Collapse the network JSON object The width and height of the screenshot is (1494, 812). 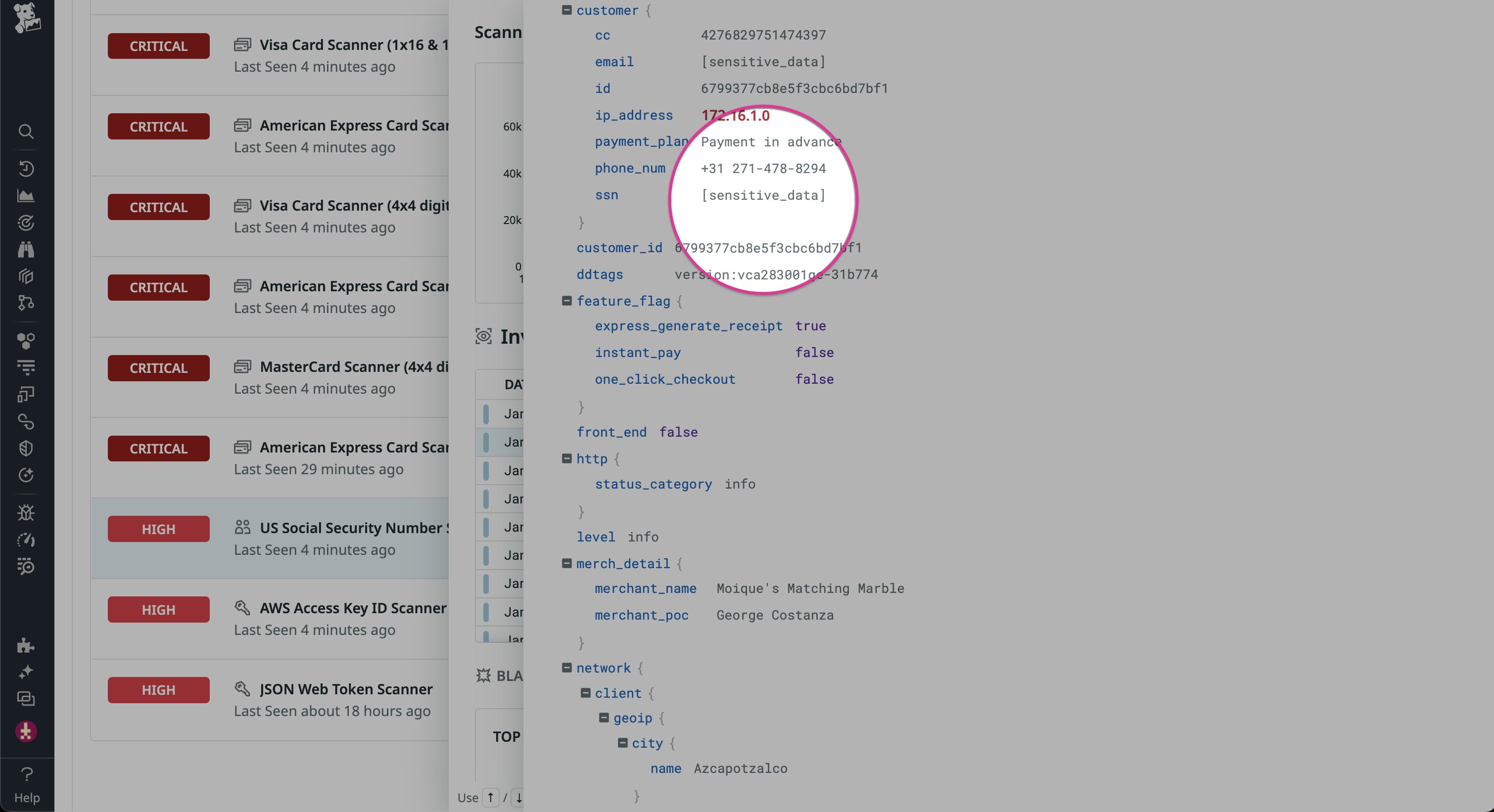coord(566,668)
